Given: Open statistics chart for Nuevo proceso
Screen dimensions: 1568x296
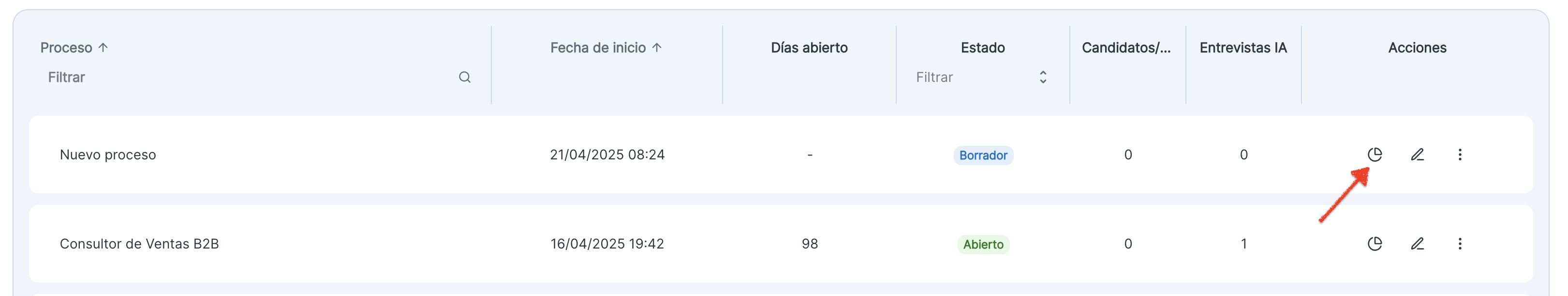Looking at the screenshot, I should [1375, 155].
